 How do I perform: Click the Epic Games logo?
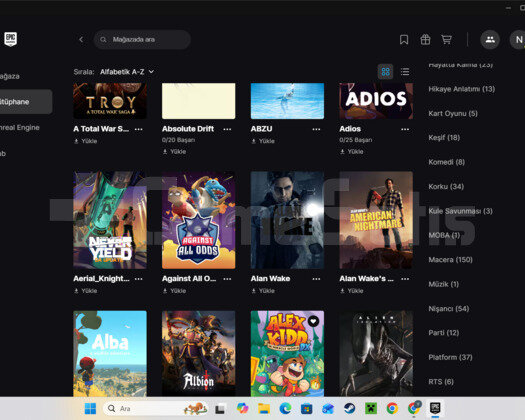pyautogui.click(x=10, y=39)
